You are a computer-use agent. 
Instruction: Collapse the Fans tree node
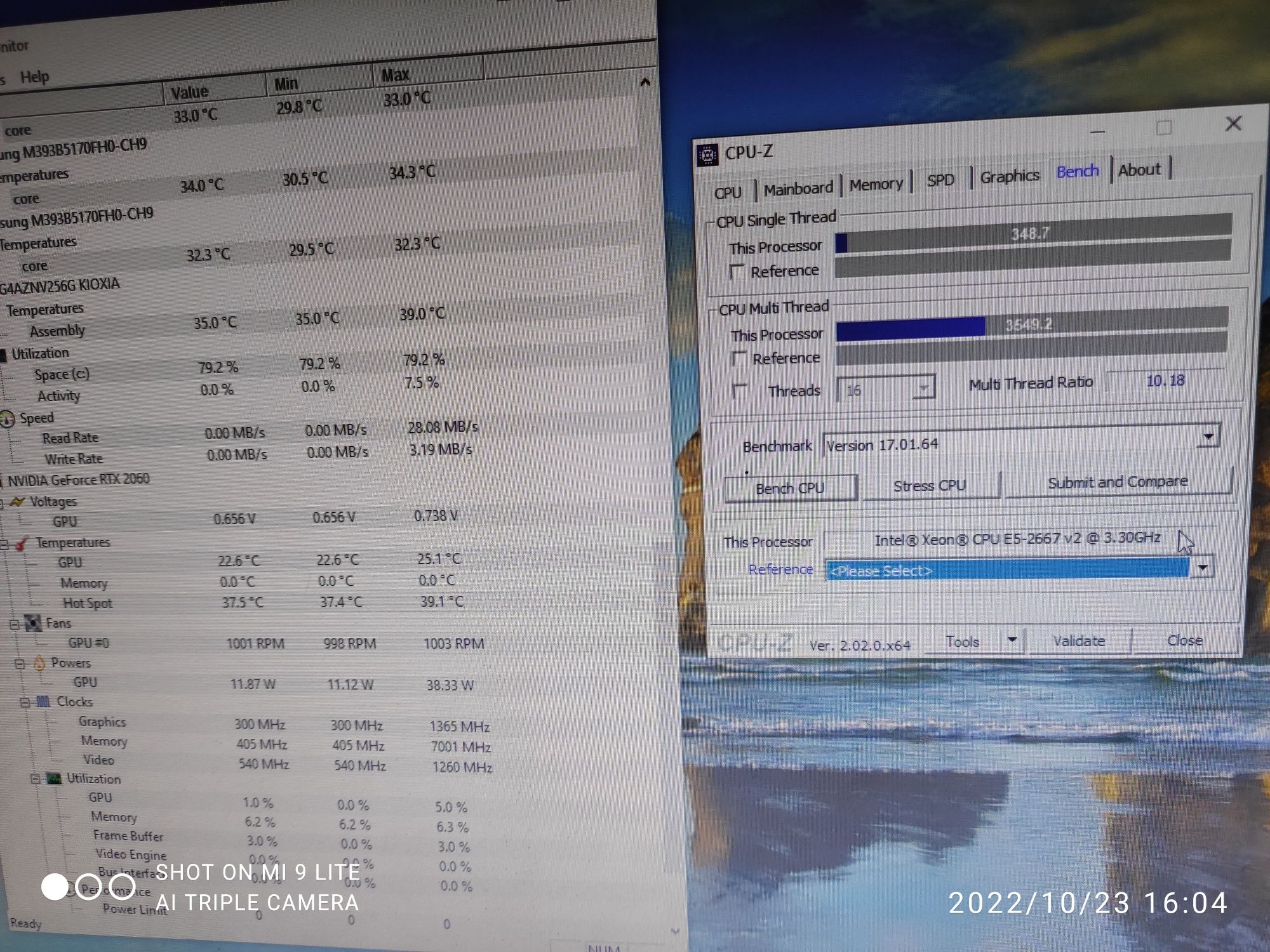tap(14, 625)
